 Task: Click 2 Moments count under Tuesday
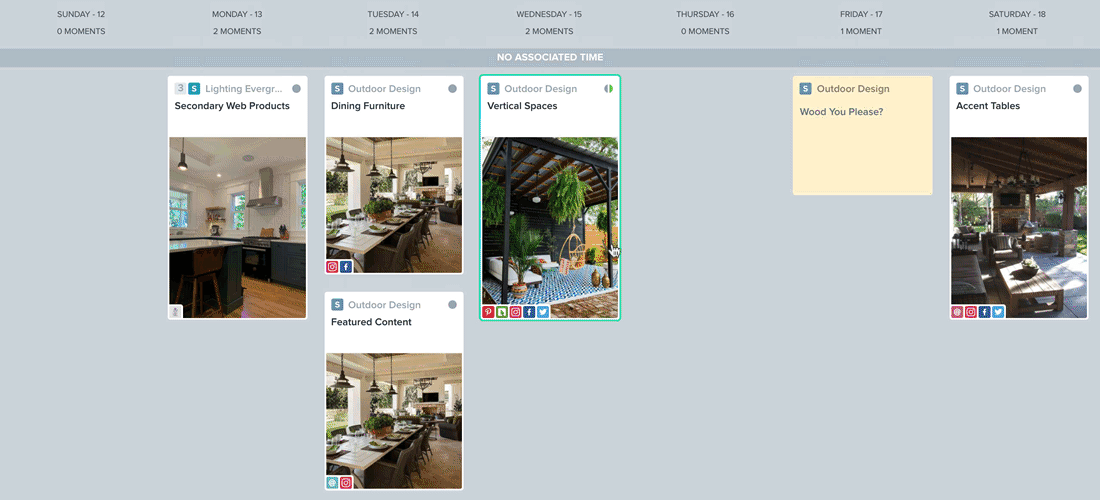click(394, 32)
